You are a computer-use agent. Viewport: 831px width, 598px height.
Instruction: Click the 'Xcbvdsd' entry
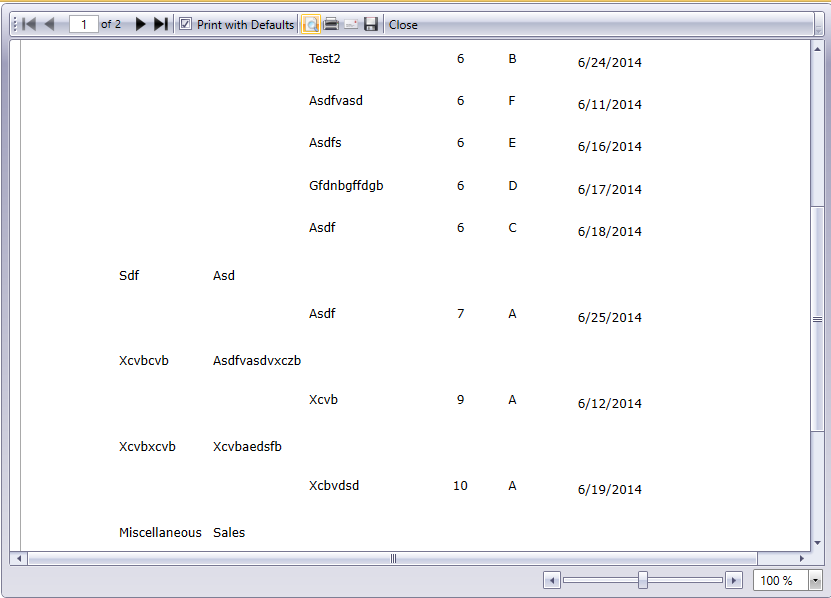[334, 486]
